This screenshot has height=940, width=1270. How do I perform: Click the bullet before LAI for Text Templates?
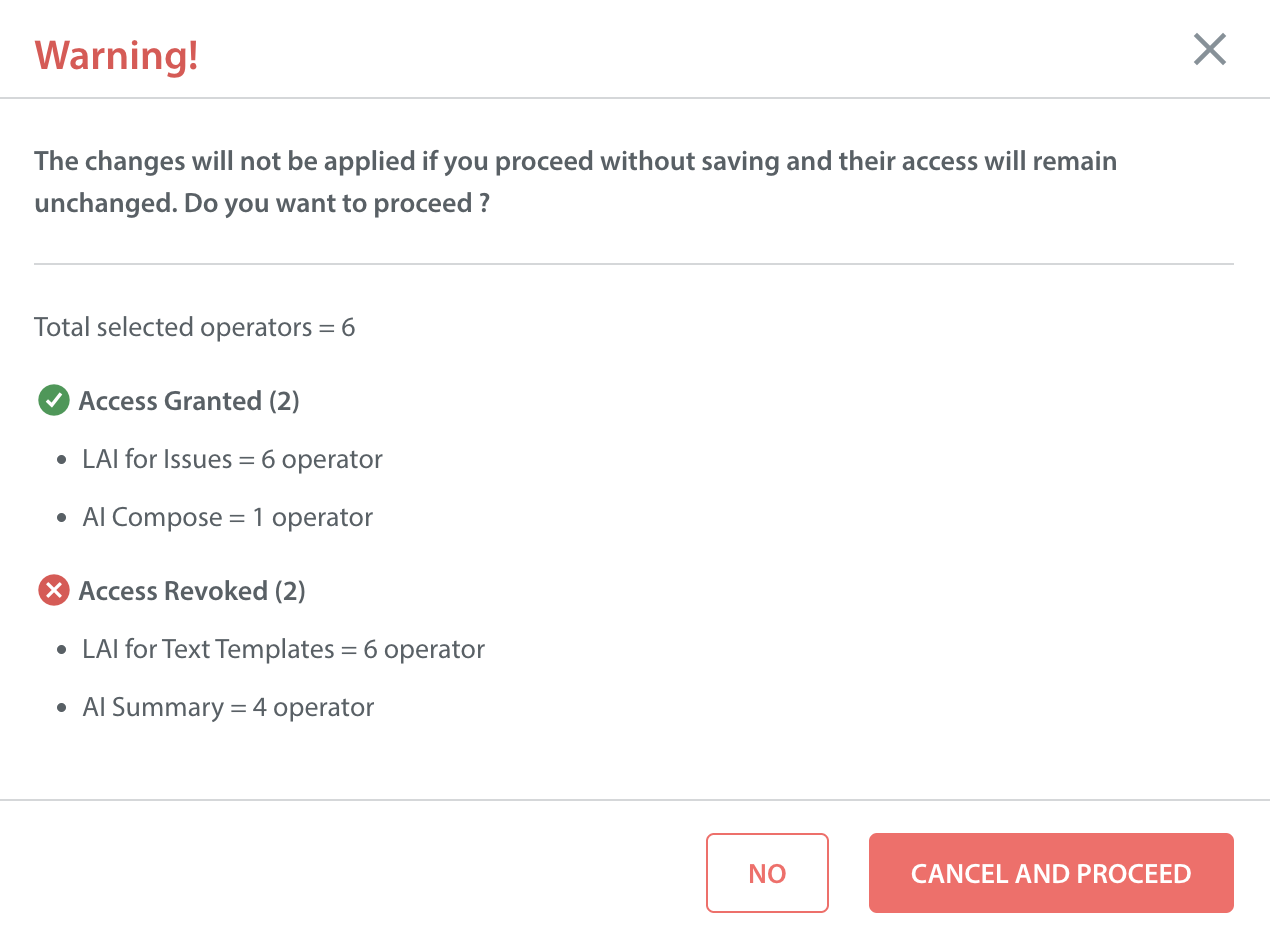pos(62,650)
